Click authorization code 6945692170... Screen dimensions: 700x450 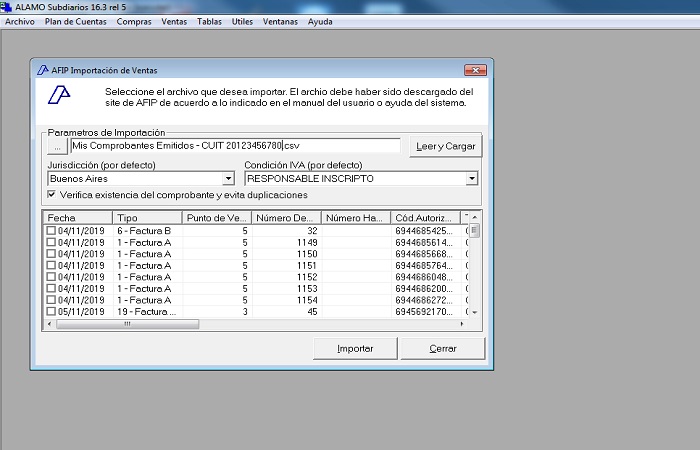click(x=424, y=312)
